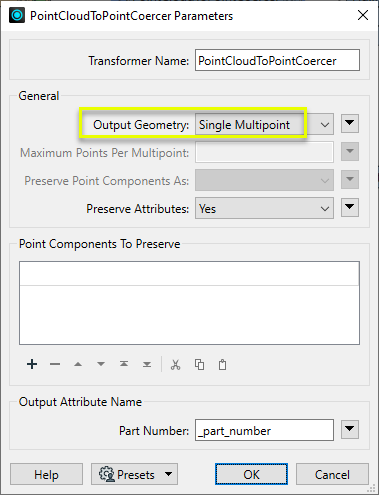The image size is (379, 495).
Task: Move selected component to bottom
Action: (x=147, y=364)
